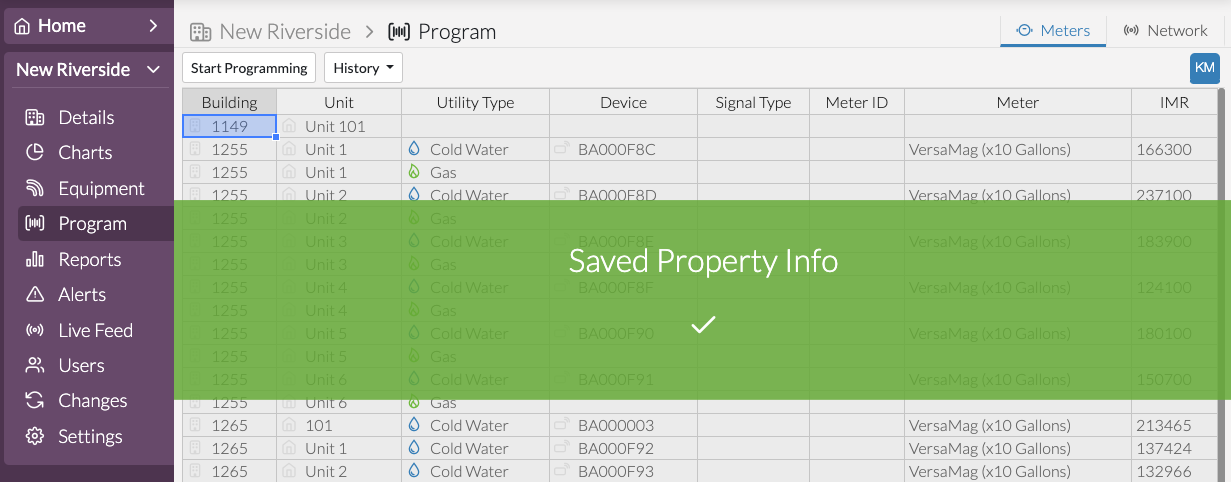Open the History dropdown
Viewport: 1231px width, 482px height.
[x=363, y=68]
